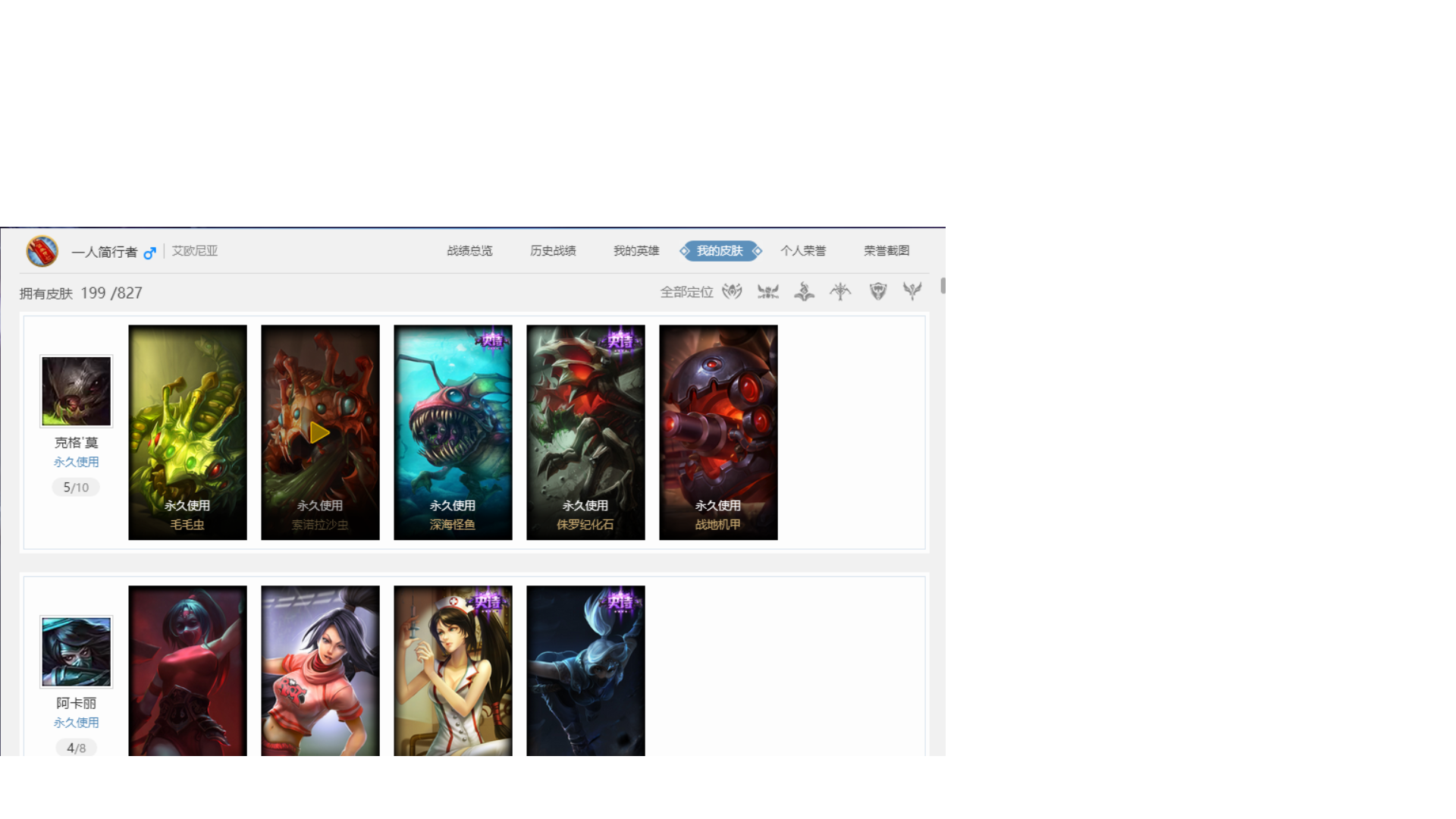Open the 战绩总览 tab

pyautogui.click(x=469, y=251)
